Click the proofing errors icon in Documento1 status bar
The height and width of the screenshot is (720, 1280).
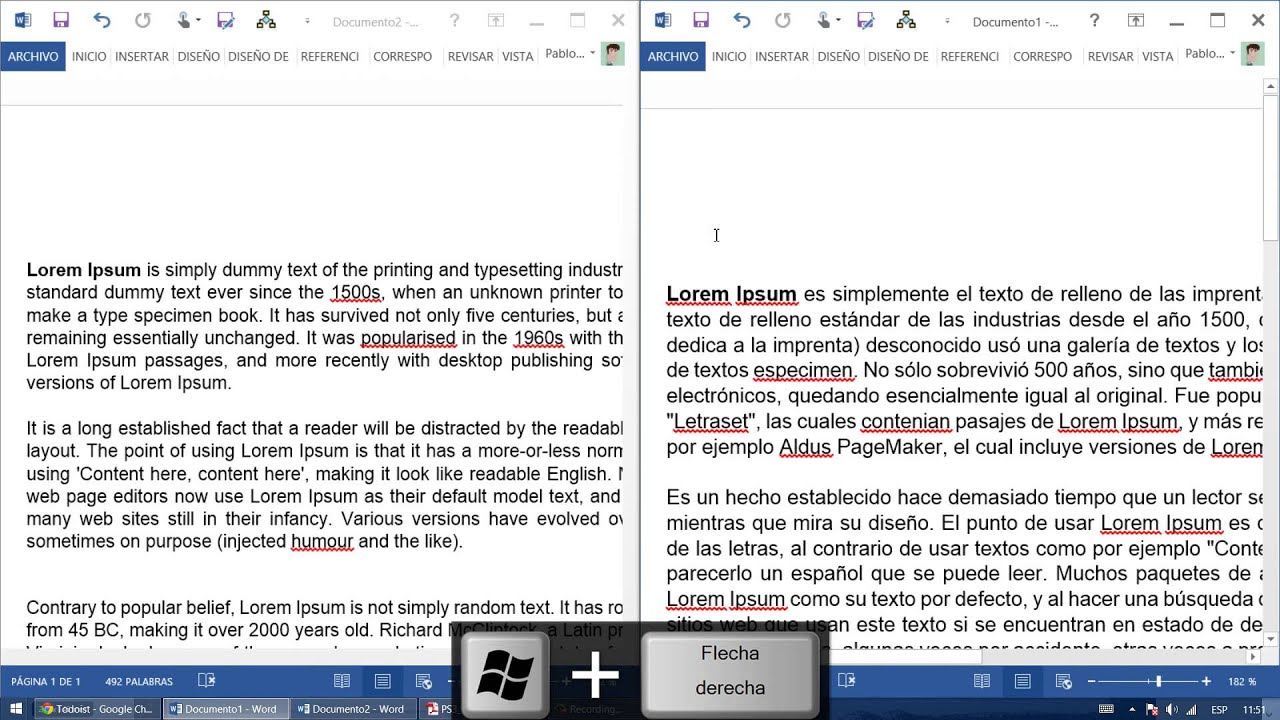point(847,681)
